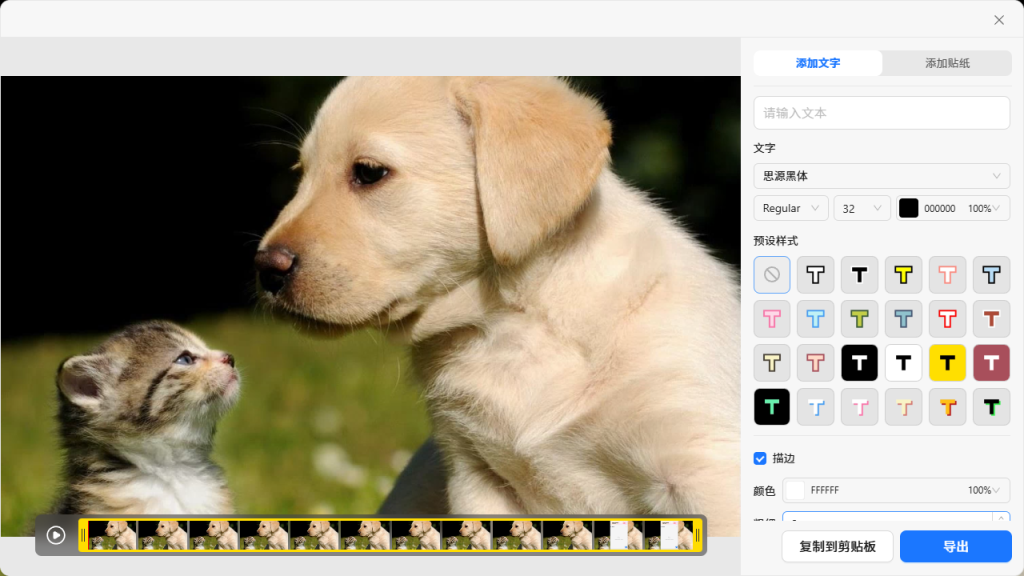The height and width of the screenshot is (576, 1024).
Task: Choose the white T on black background preset
Action: tap(859, 363)
